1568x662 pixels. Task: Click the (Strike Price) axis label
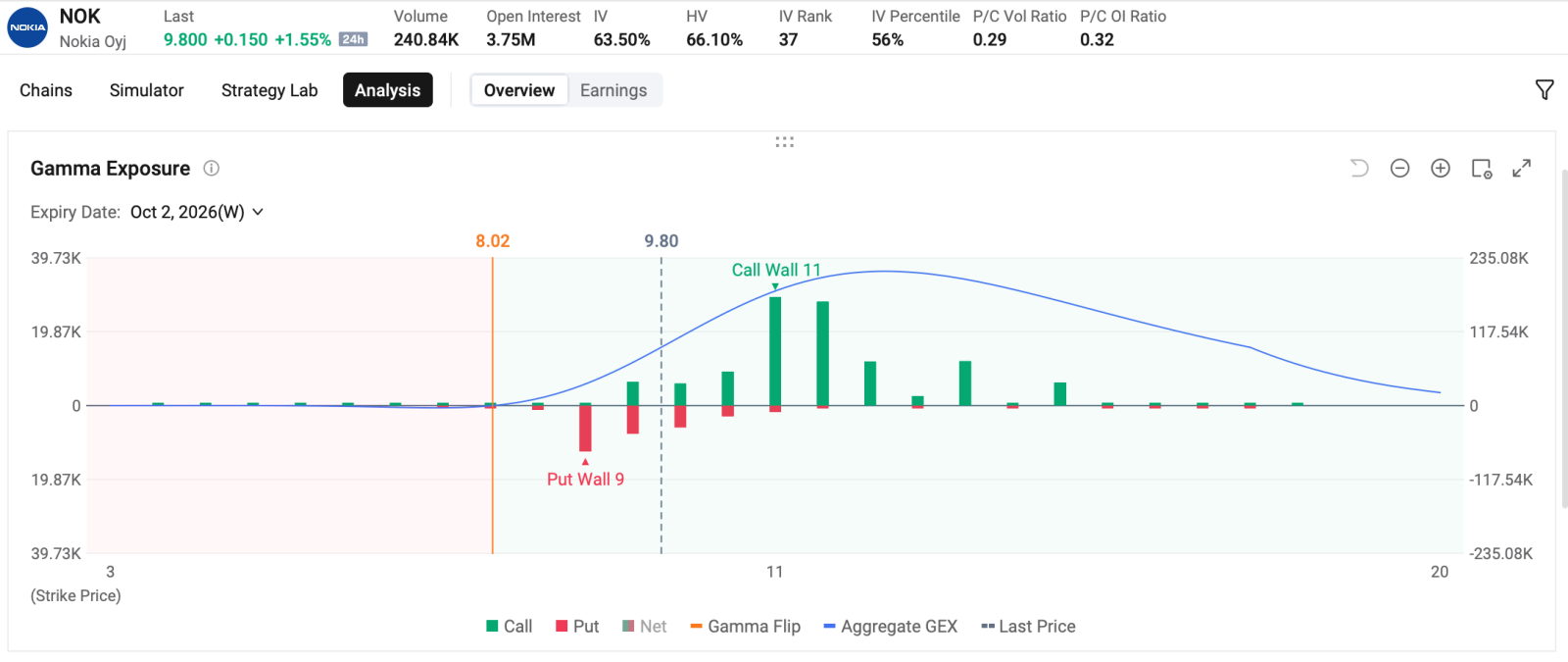click(x=75, y=595)
